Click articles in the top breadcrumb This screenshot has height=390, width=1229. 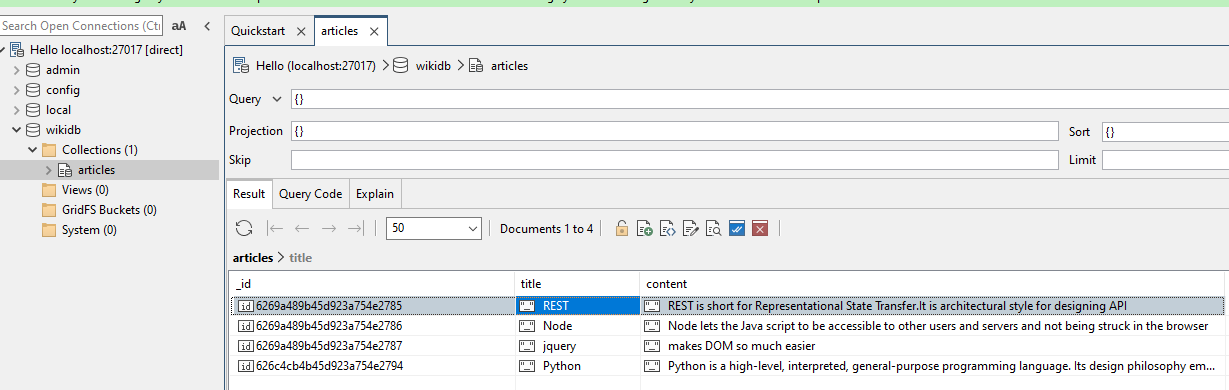point(510,66)
